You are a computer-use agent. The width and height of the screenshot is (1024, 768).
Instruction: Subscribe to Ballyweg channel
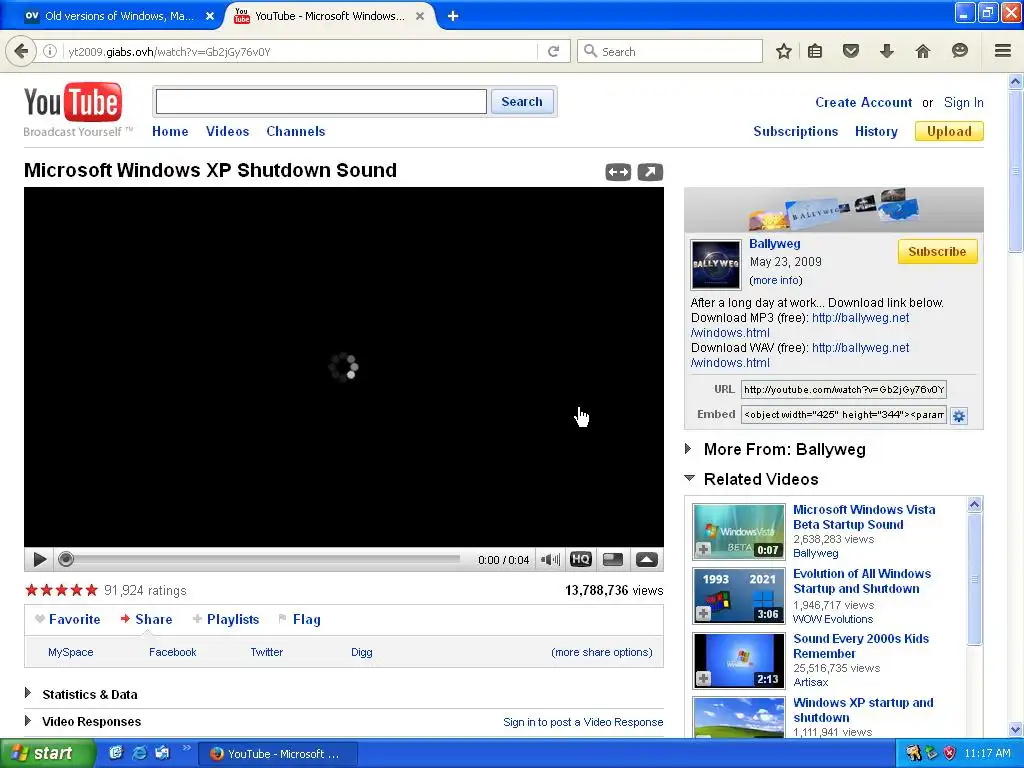pyautogui.click(x=937, y=251)
